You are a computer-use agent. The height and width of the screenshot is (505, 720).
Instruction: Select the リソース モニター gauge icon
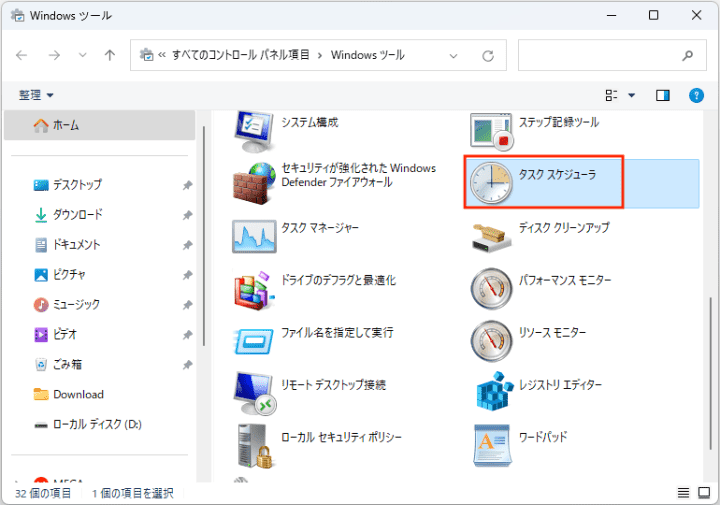(491, 341)
